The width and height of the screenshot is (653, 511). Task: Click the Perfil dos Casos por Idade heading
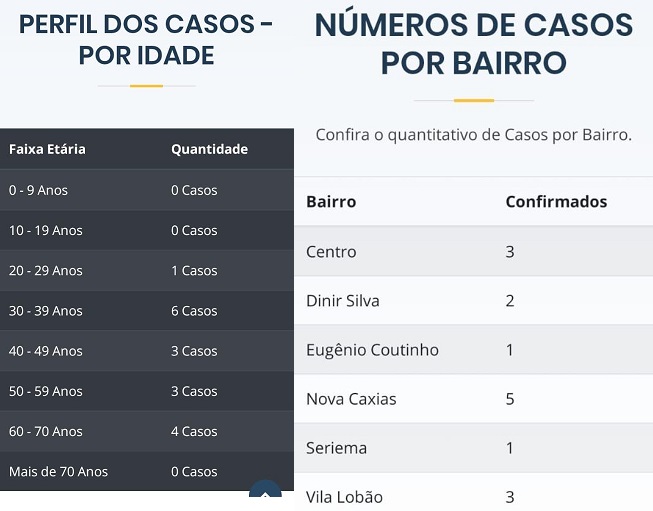pyautogui.click(x=146, y=40)
